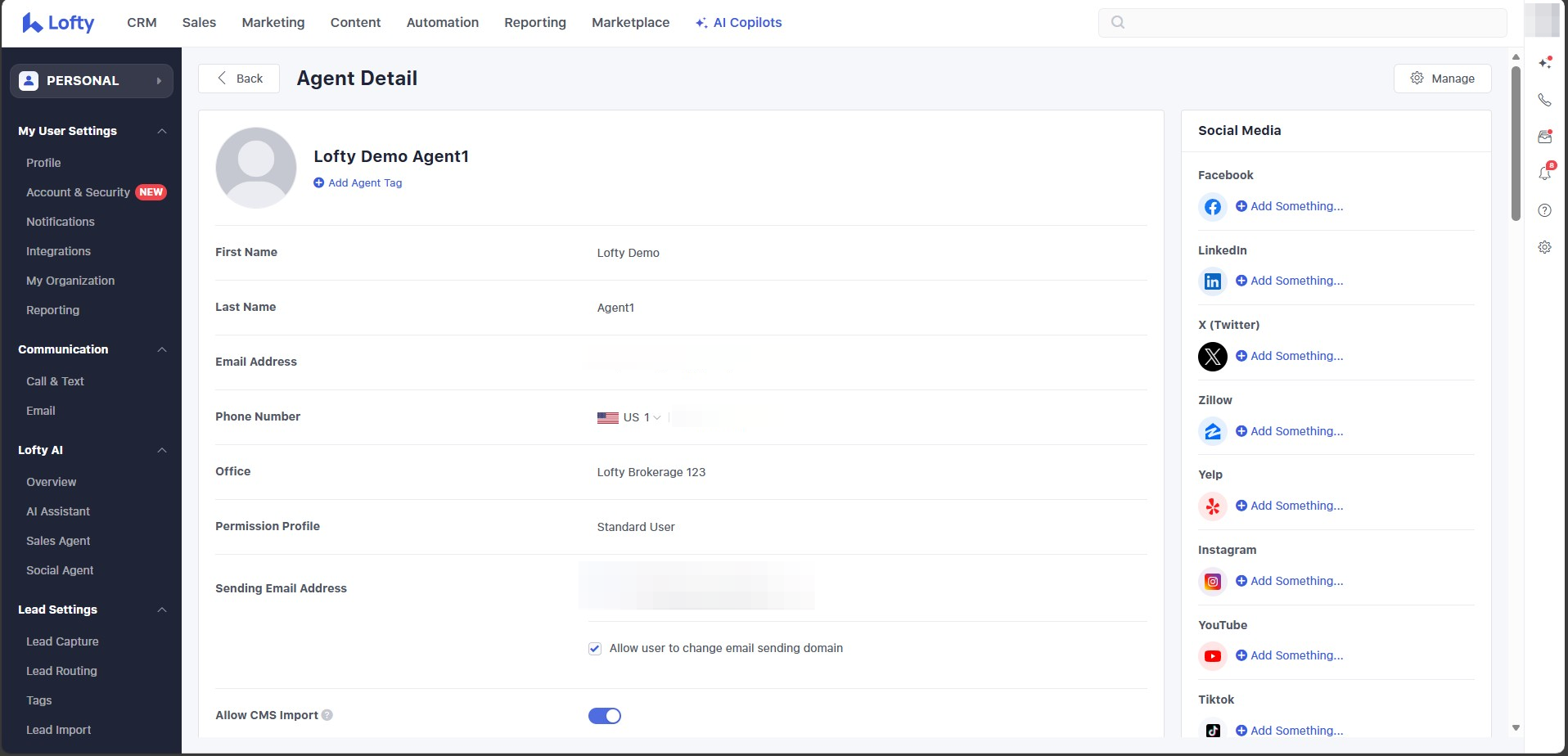Go Back from Agent Detail
The height and width of the screenshot is (756, 1568).
239,79
